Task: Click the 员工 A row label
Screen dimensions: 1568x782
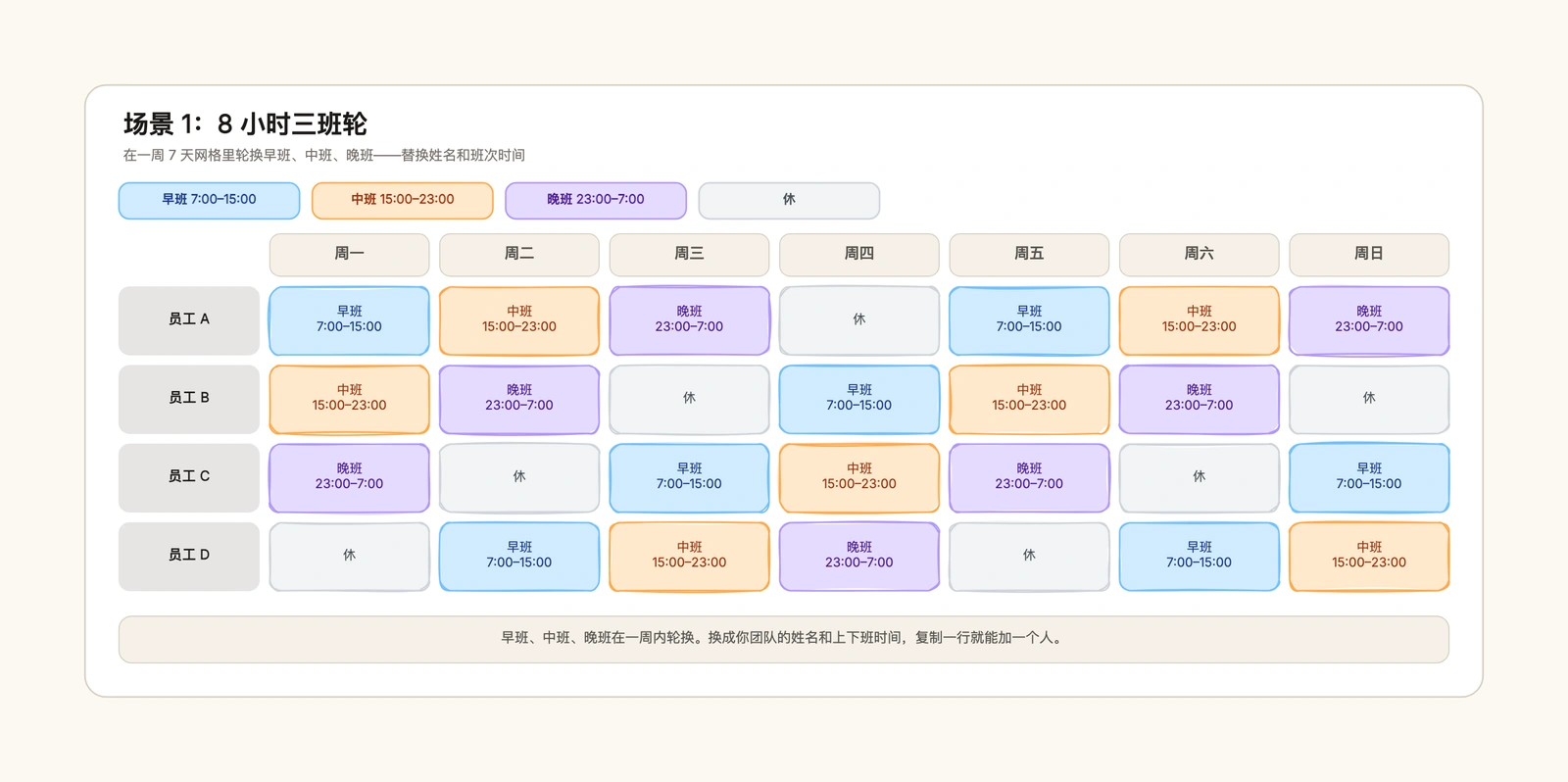Action: (x=189, y=319)
